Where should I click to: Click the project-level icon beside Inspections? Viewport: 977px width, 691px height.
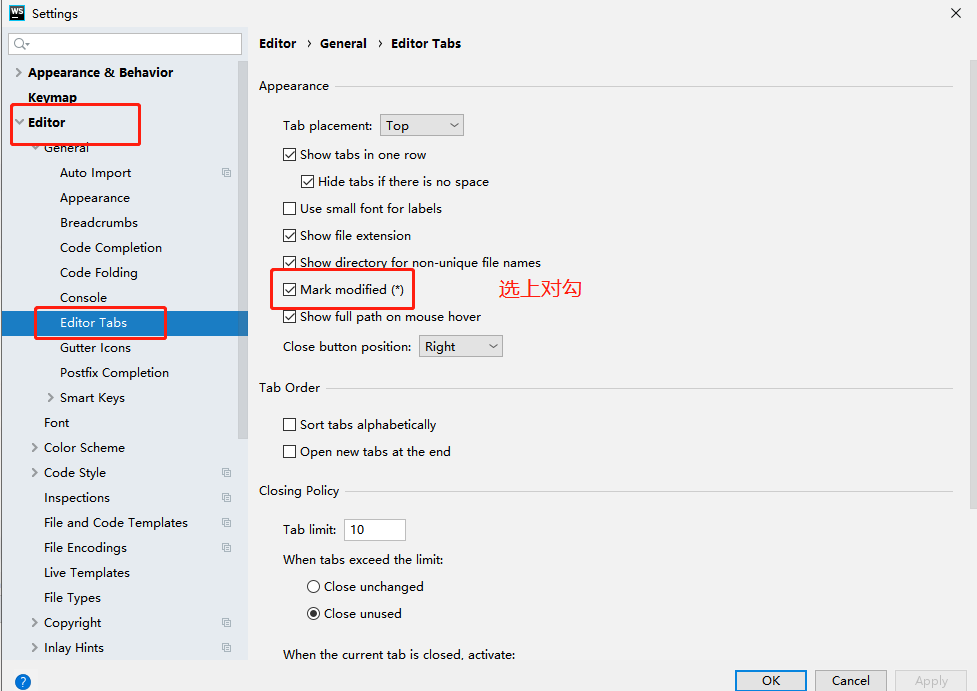[x=226, y=498]
